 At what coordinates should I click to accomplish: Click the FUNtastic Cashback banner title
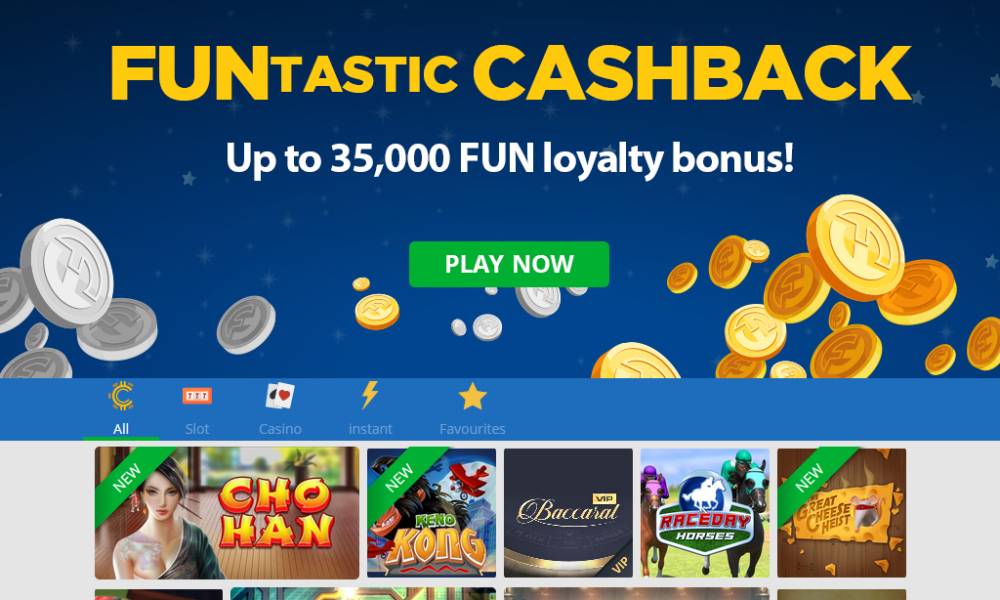click(511, 73)
